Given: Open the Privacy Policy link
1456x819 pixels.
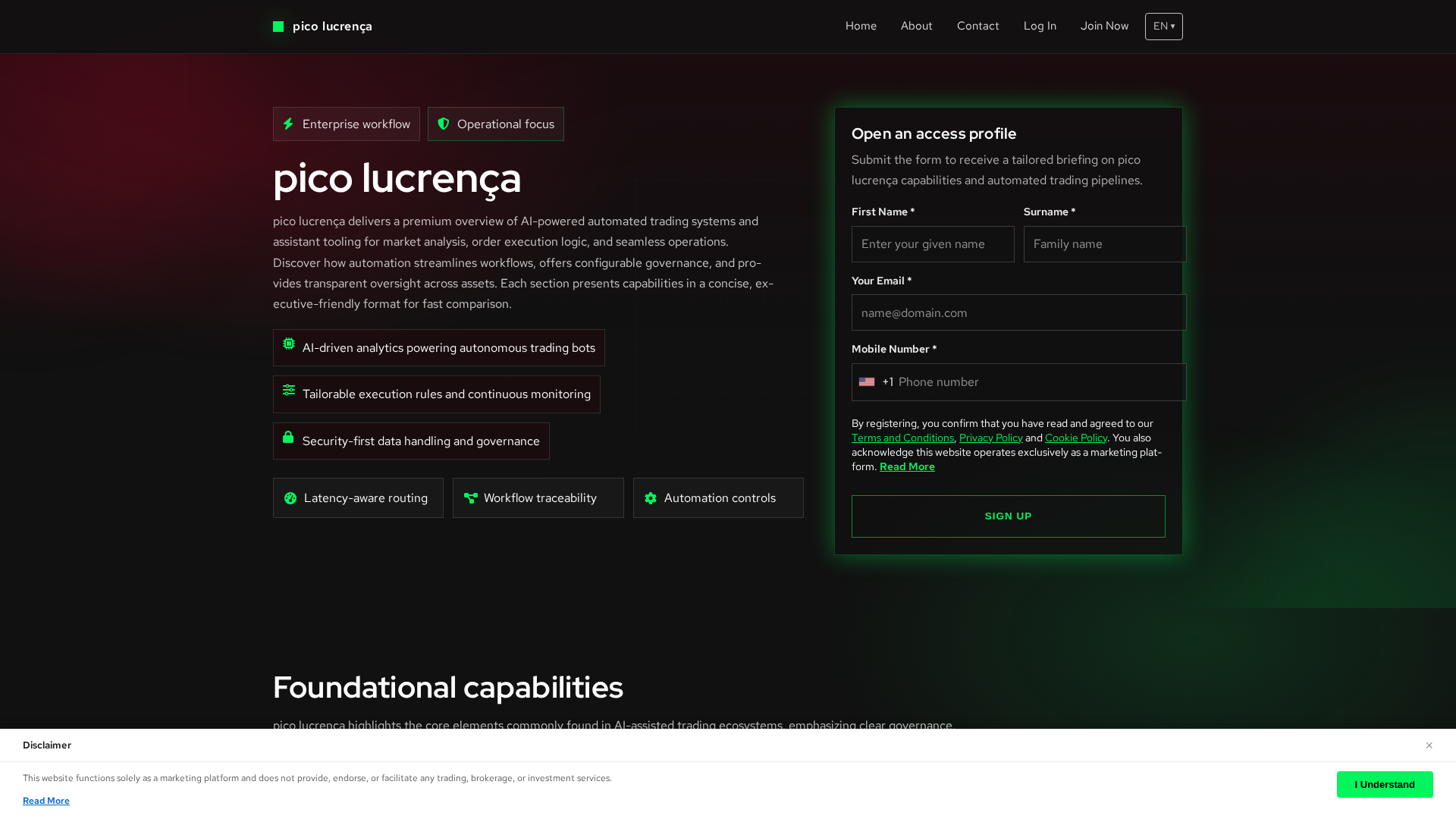Looking at the screenshot, I should [990, 438].
